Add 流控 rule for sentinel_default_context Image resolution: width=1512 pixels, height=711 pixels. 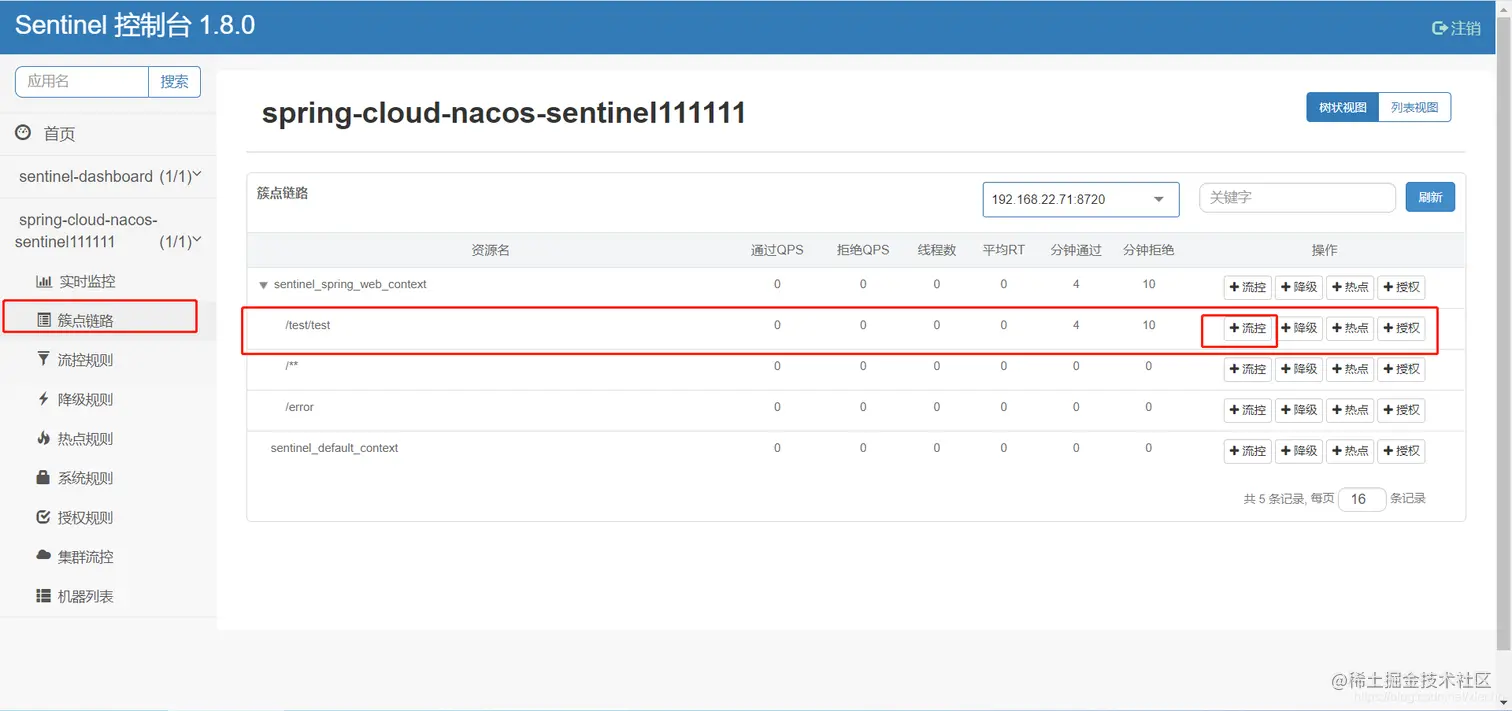[x=1248, y=451]
